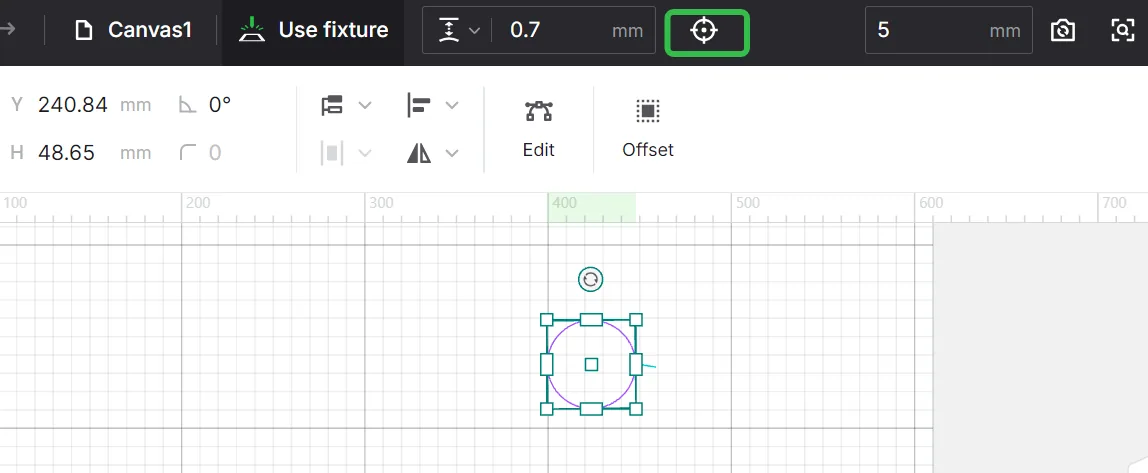
Task: Click the right-middle resize handle of selection
Action: point(636,364)
